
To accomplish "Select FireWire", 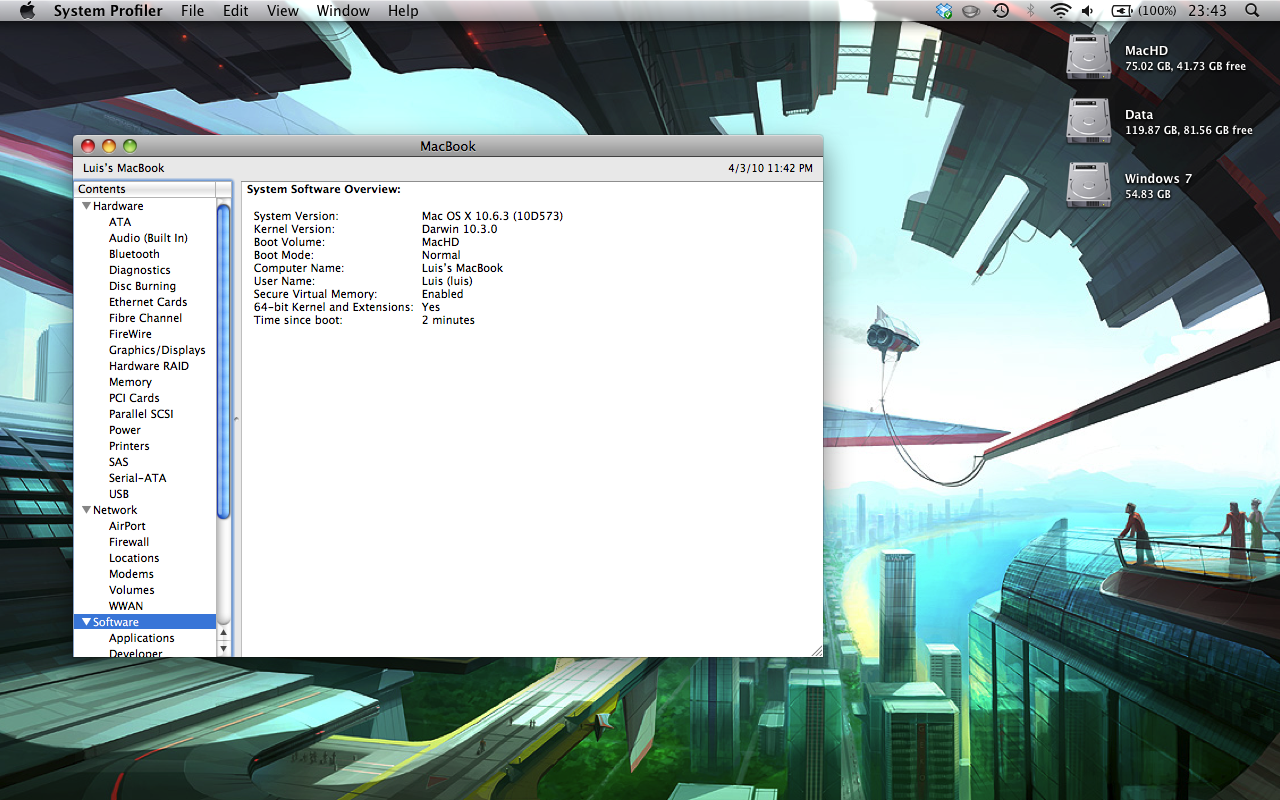I will [x=130, y=334].
